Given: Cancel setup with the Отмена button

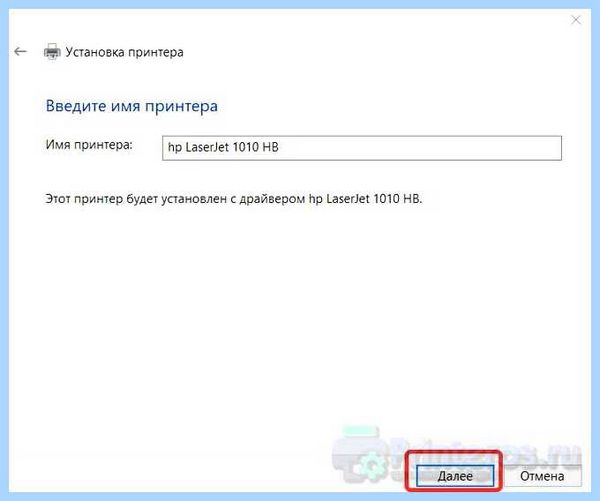Looking at the screenshot, I should coord(542,476).
